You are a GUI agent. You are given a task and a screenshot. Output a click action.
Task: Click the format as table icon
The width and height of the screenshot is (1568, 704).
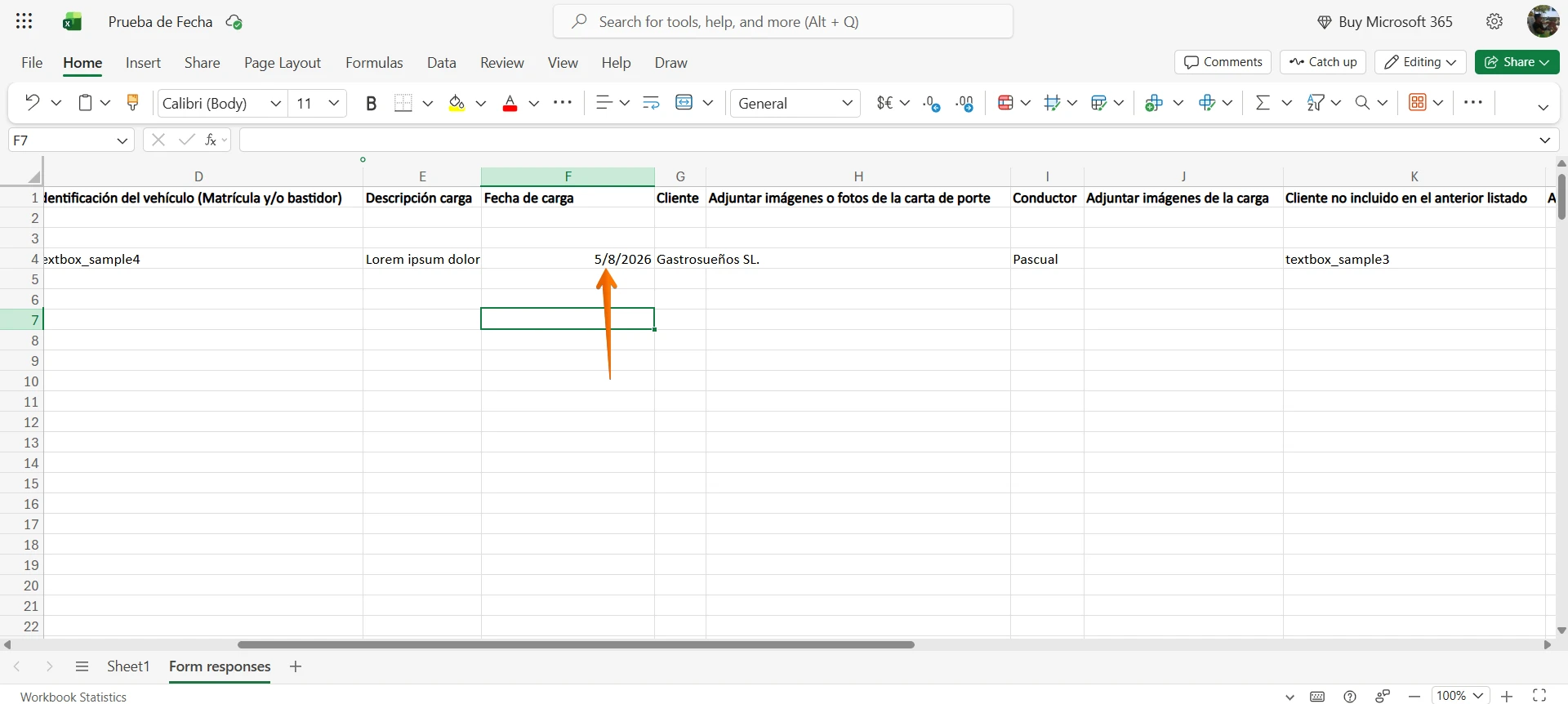point(1098,103)
